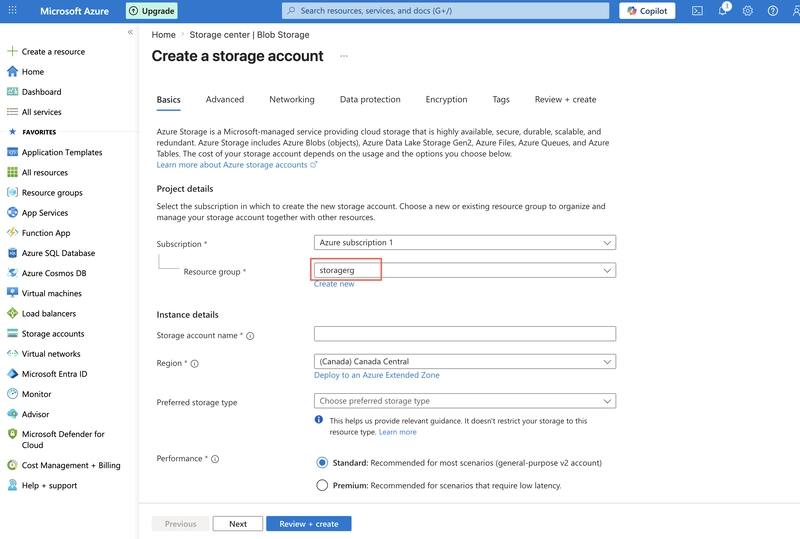Switch to the Networking tab

(292, 100)
